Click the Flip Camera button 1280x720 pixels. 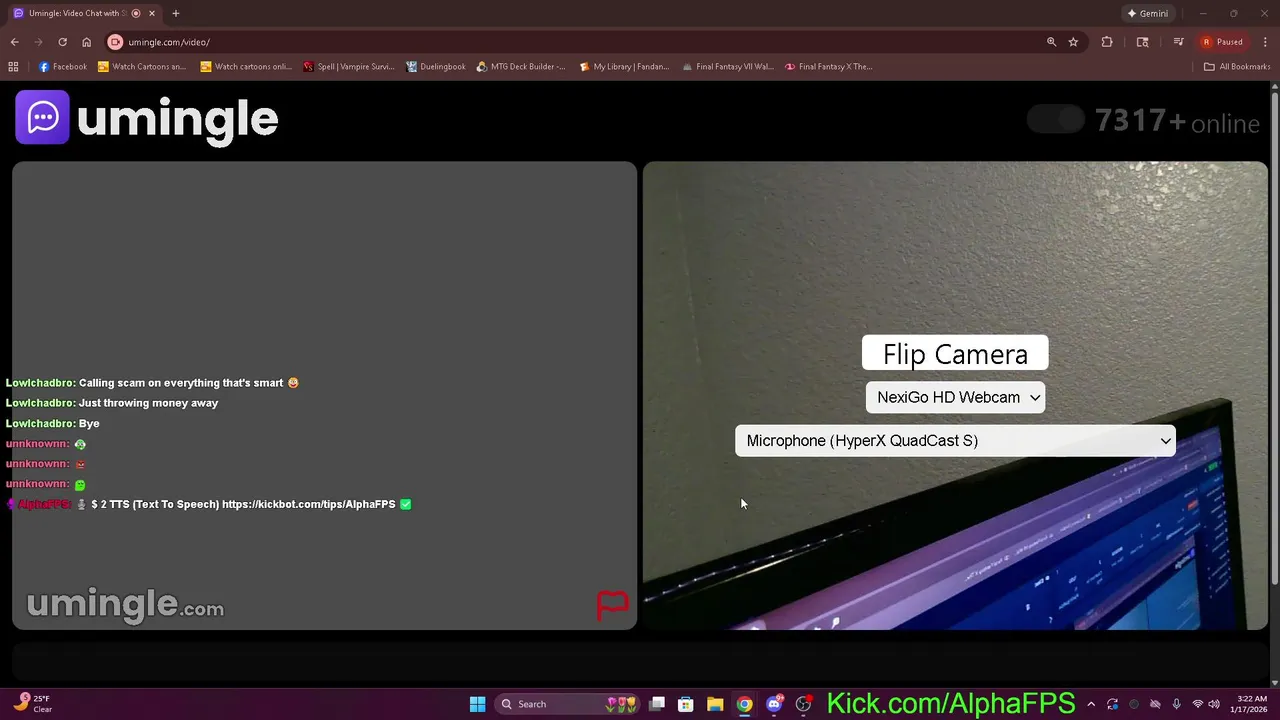pyautogui.click(x=955, y=353)
